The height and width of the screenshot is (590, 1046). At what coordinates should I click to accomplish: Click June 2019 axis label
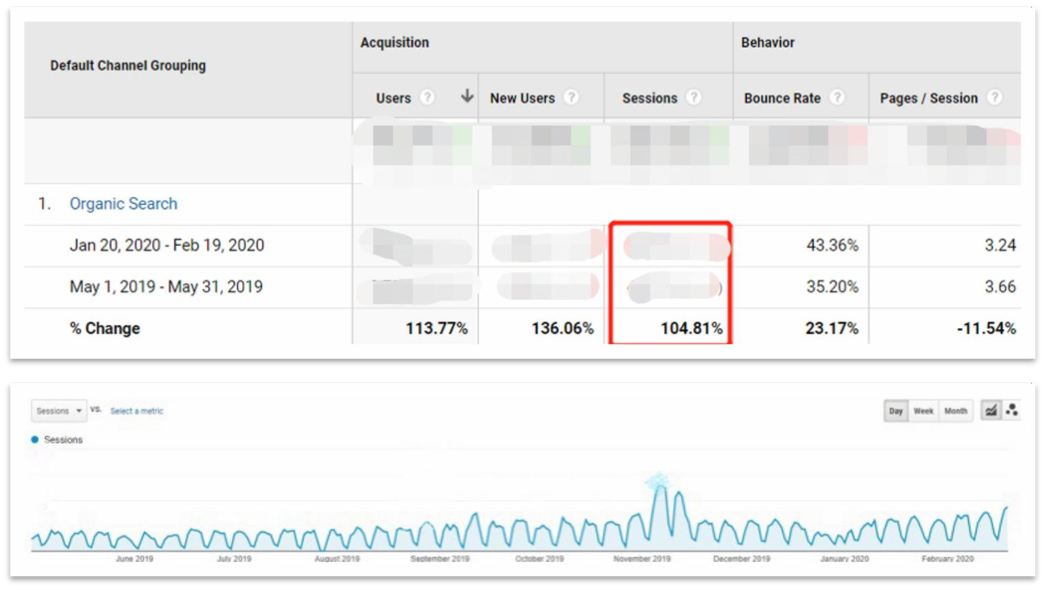134,559
